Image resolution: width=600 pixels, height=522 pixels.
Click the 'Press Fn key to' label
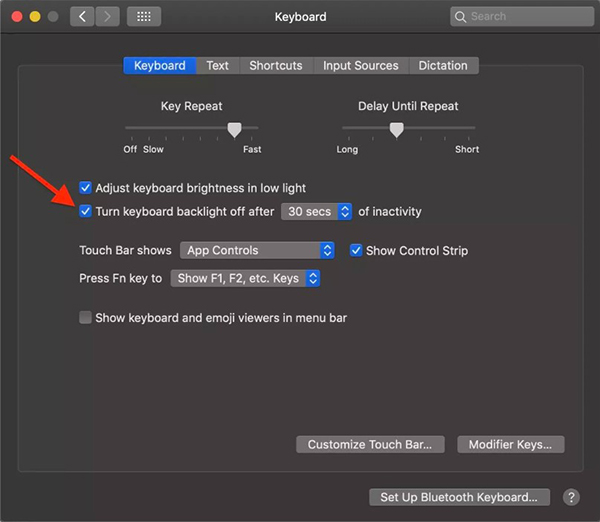[121, 278]
